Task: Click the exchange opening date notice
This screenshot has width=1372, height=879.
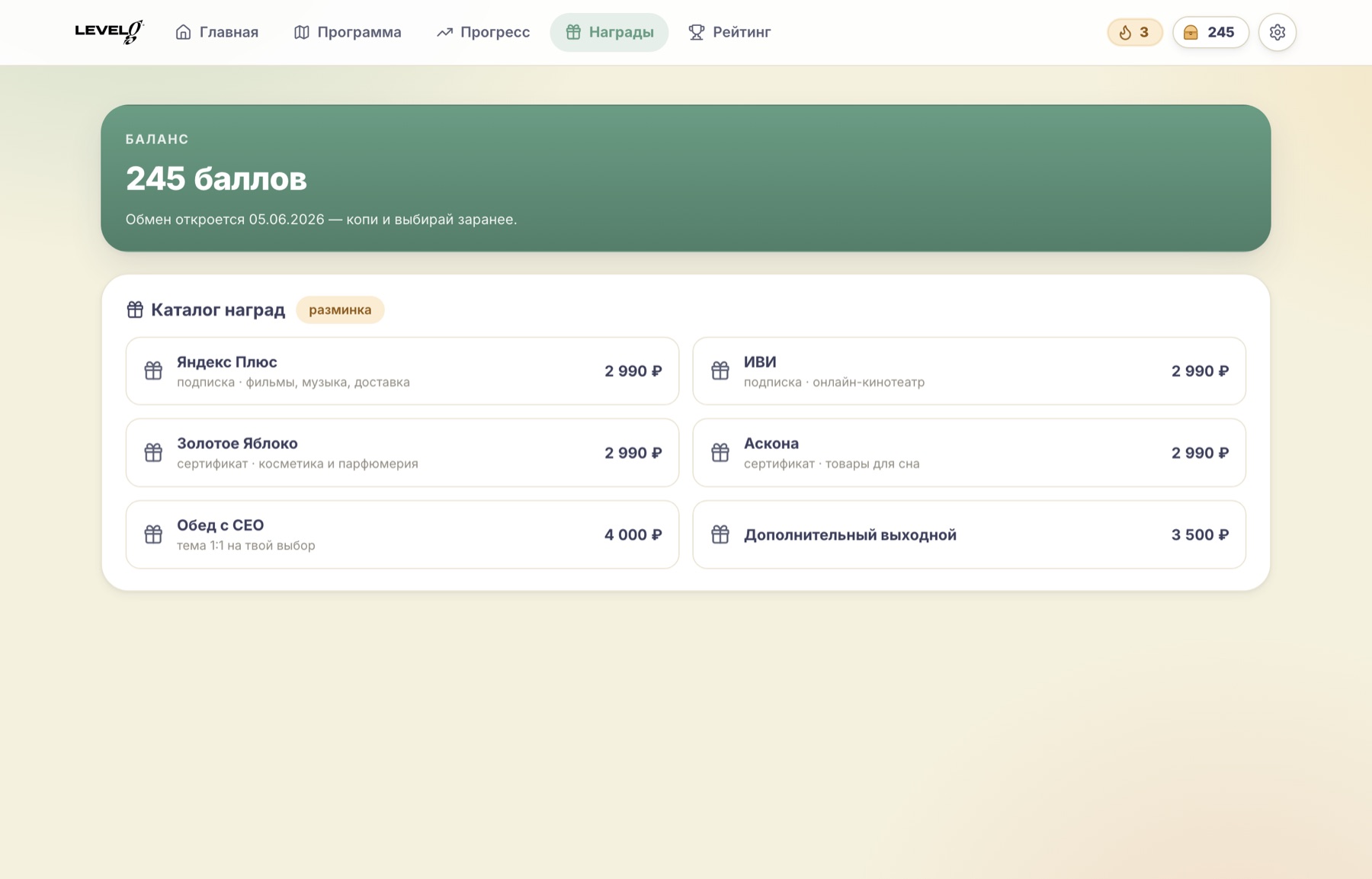Action: (321, 220)
